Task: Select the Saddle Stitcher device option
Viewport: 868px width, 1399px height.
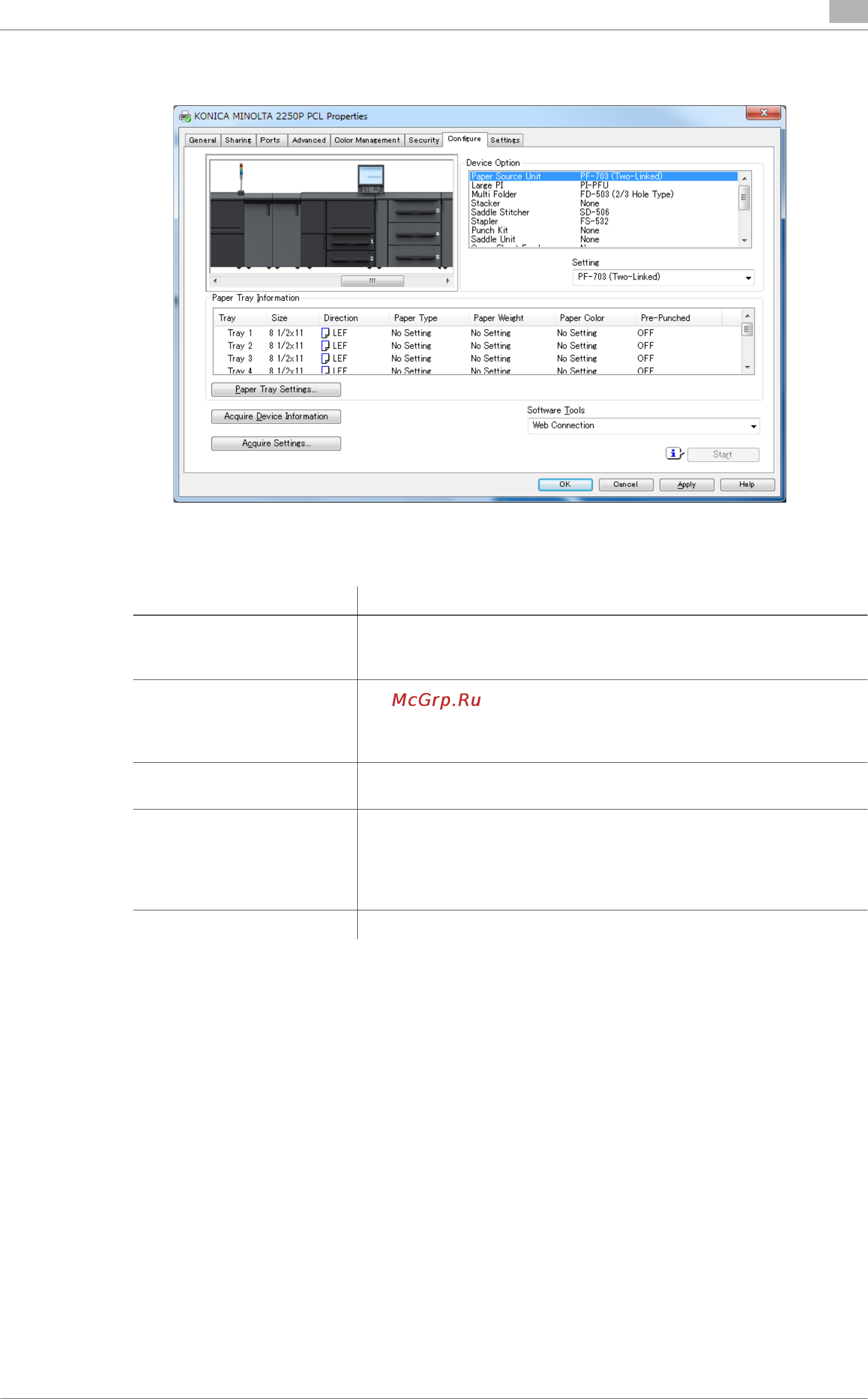Action: (603, 212)
